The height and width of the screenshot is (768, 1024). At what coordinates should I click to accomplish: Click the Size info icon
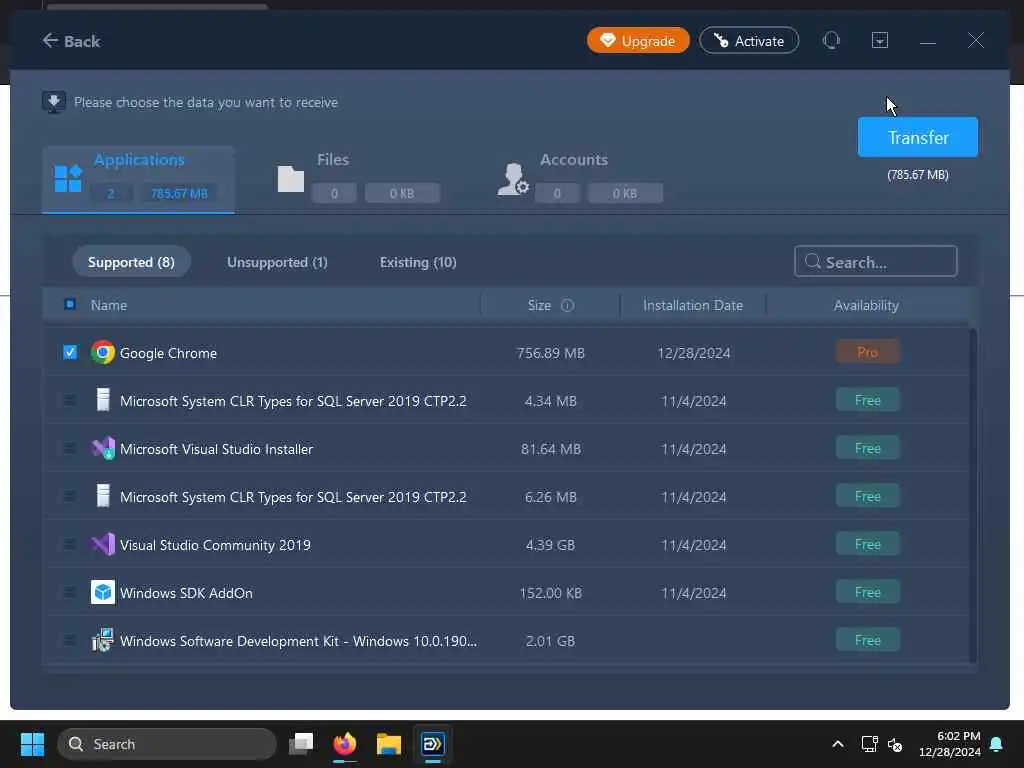point(568,305)
